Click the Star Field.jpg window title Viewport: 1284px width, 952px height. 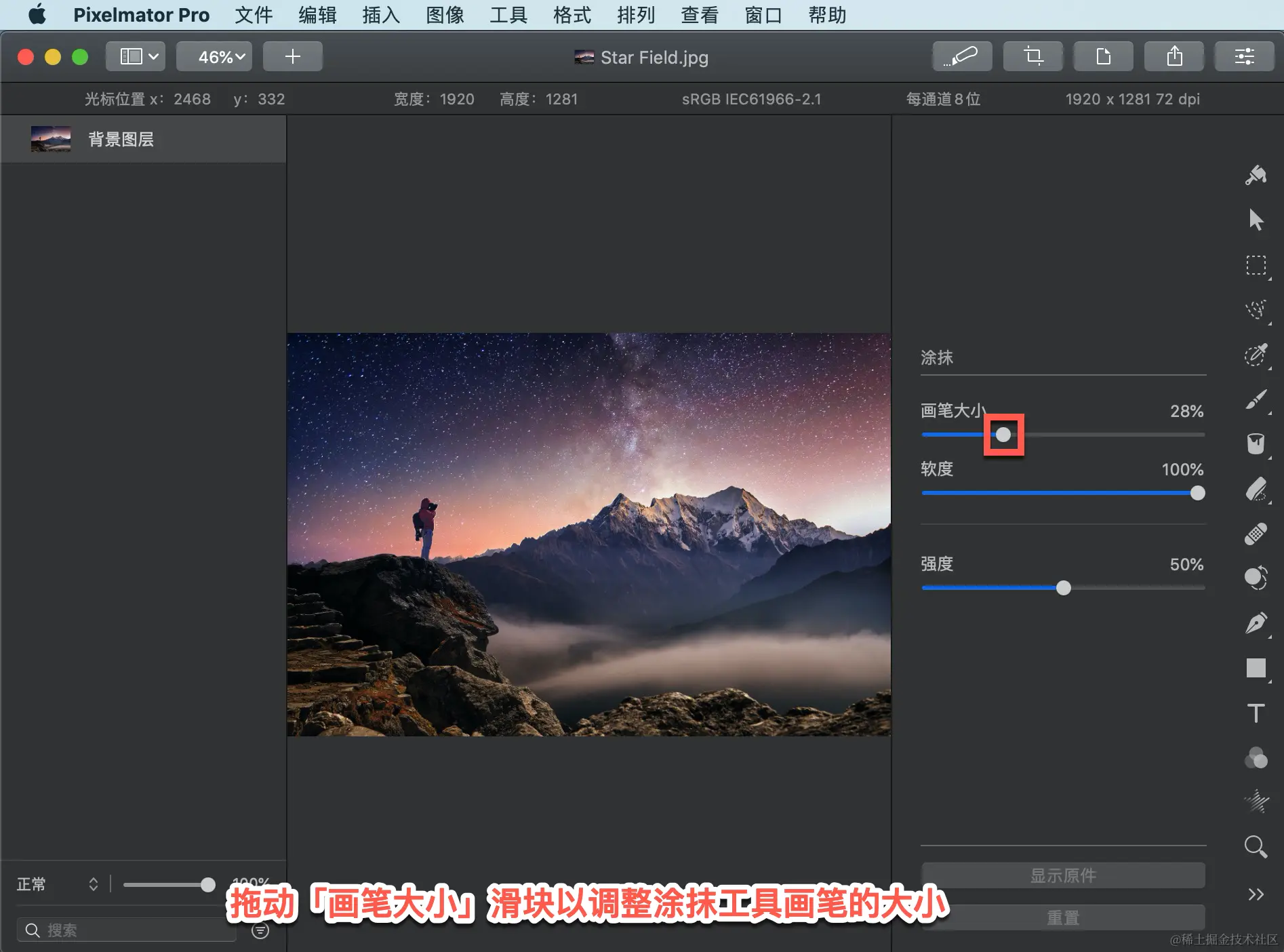[x=654, y=58]
